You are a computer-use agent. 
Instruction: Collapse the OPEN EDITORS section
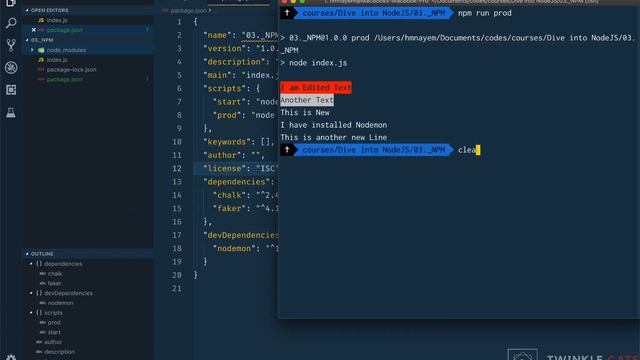50,10
